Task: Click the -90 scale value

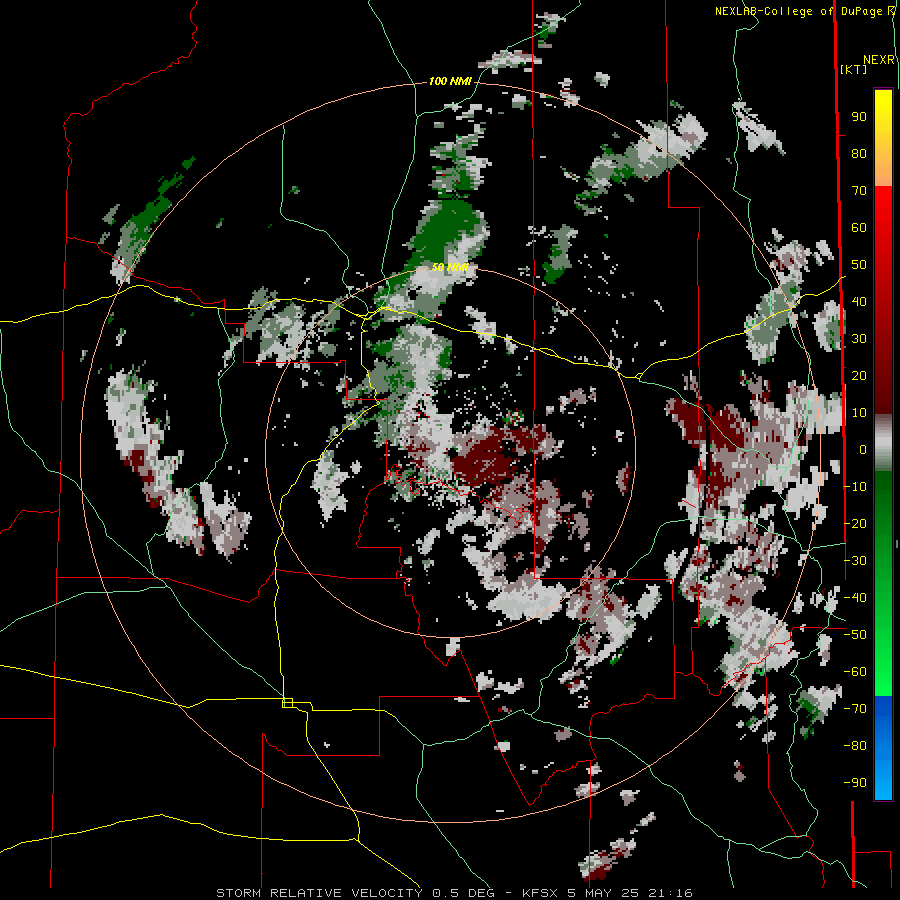Action: (x=855, y=783)
